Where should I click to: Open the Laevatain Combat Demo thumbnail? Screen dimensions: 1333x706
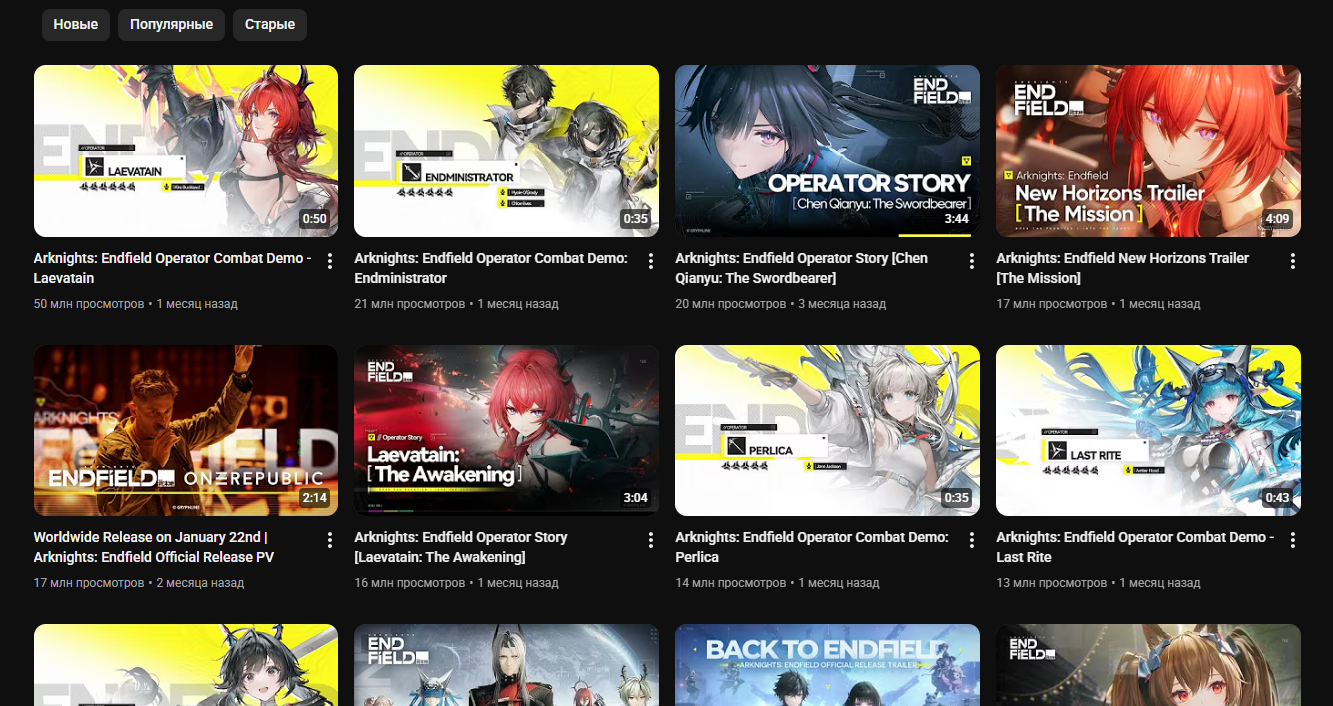click(186, 151)
